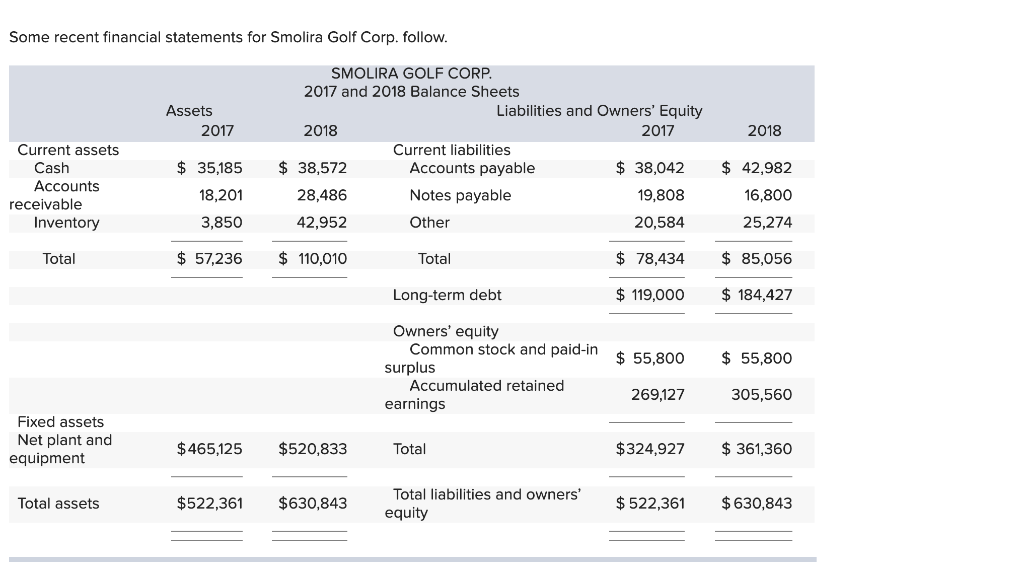
Task: Click the Notes payable label
Action: point(460,195)
